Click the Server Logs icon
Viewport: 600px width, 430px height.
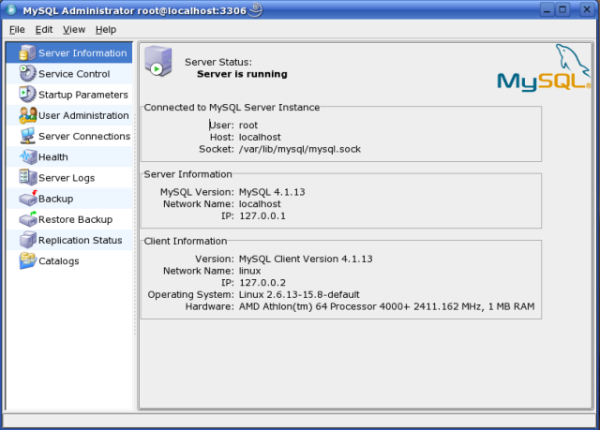click(28, 178)
